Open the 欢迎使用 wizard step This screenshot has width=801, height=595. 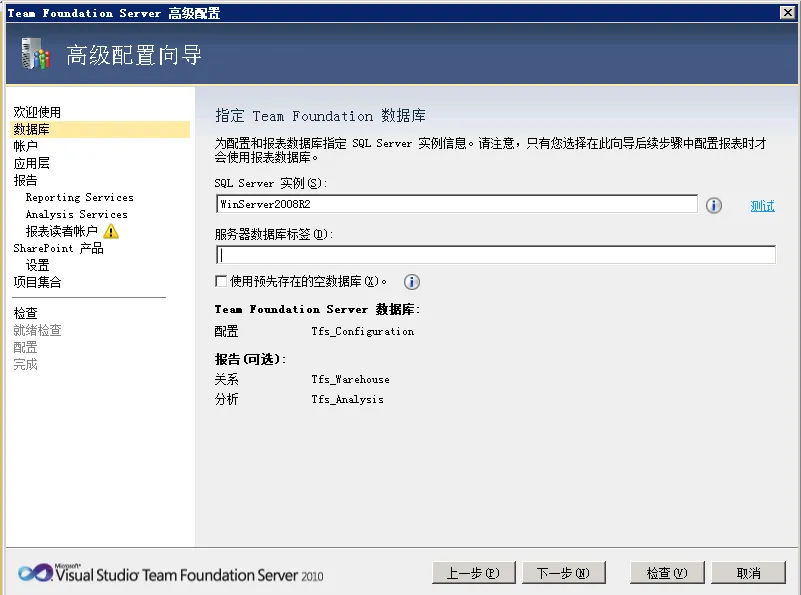[37, 112]
